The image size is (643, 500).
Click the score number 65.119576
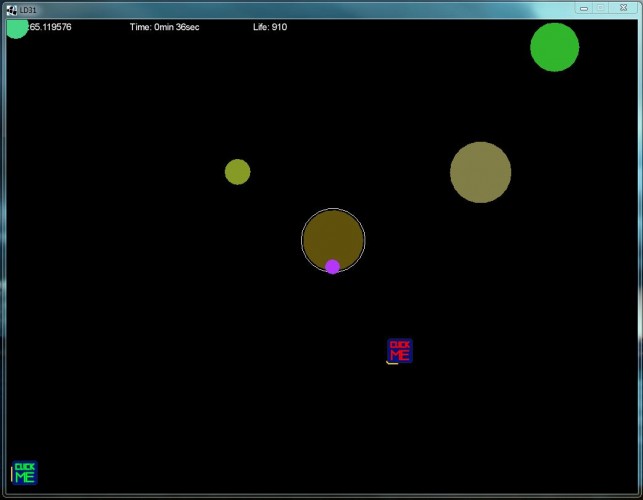(50, 27)
